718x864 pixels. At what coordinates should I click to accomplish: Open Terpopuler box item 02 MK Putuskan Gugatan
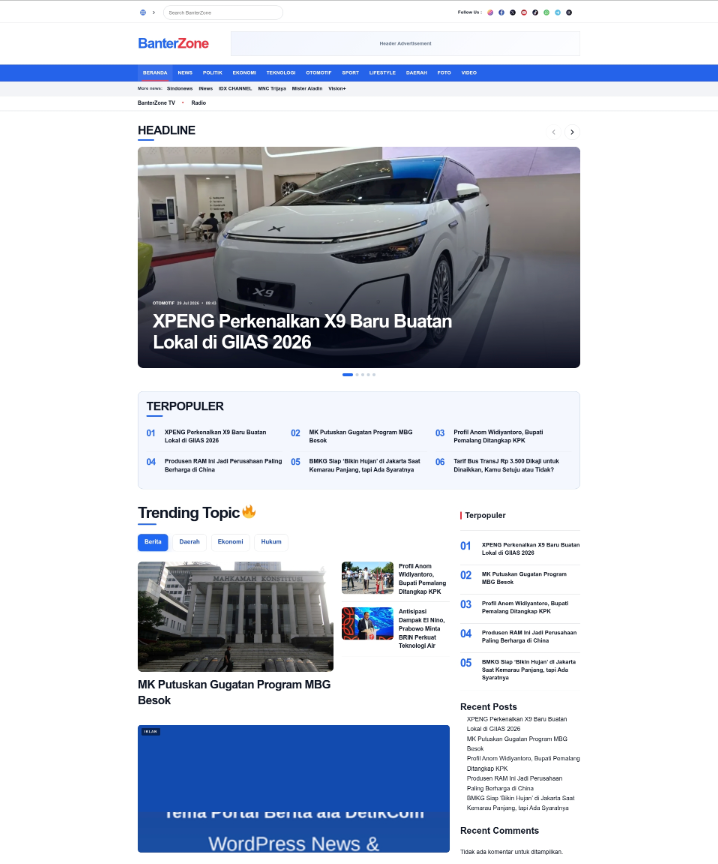[360, 436]
